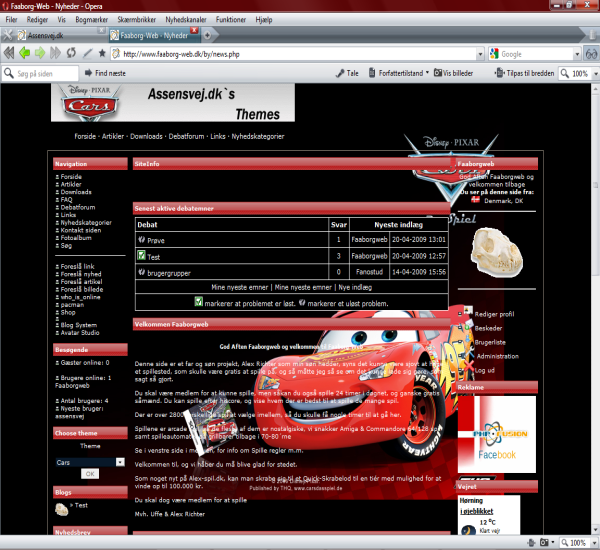Viewport: 600px width, 550px height.
Task: Click status bar camera images icon
Action: coord(544,542)
